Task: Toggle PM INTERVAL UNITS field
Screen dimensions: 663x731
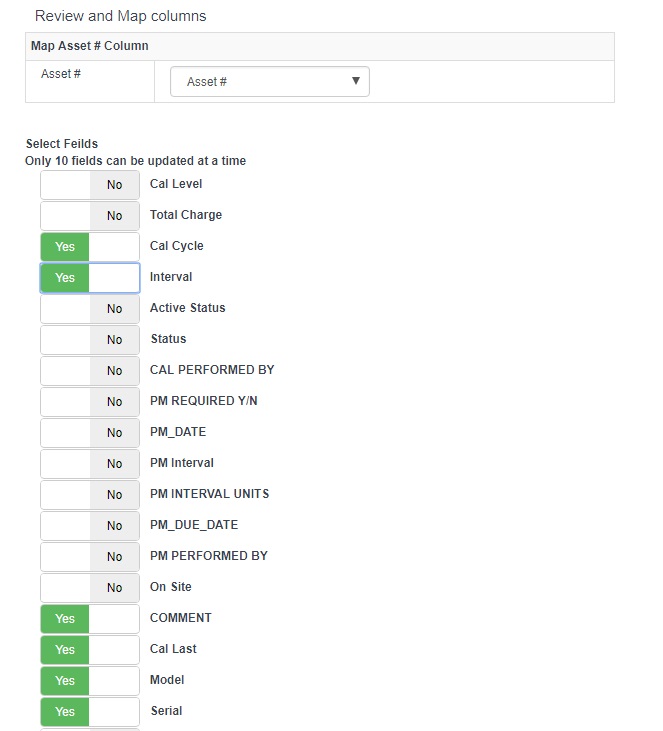Action: click(x=90, y=495)
